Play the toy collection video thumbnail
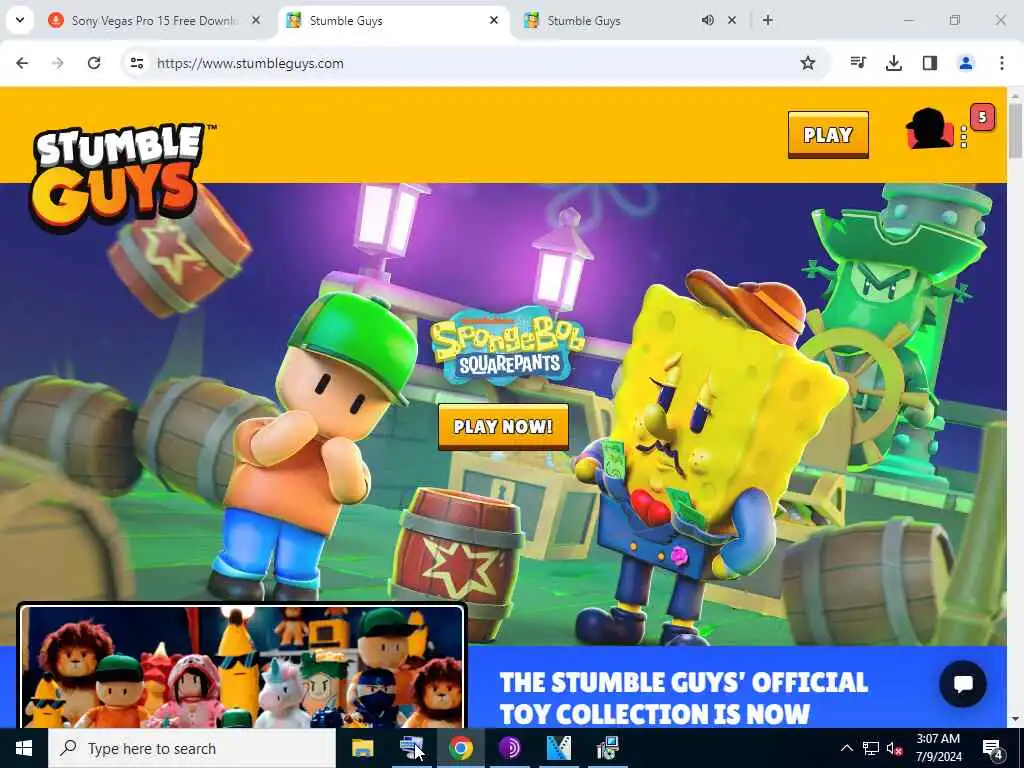 [242, 667]
